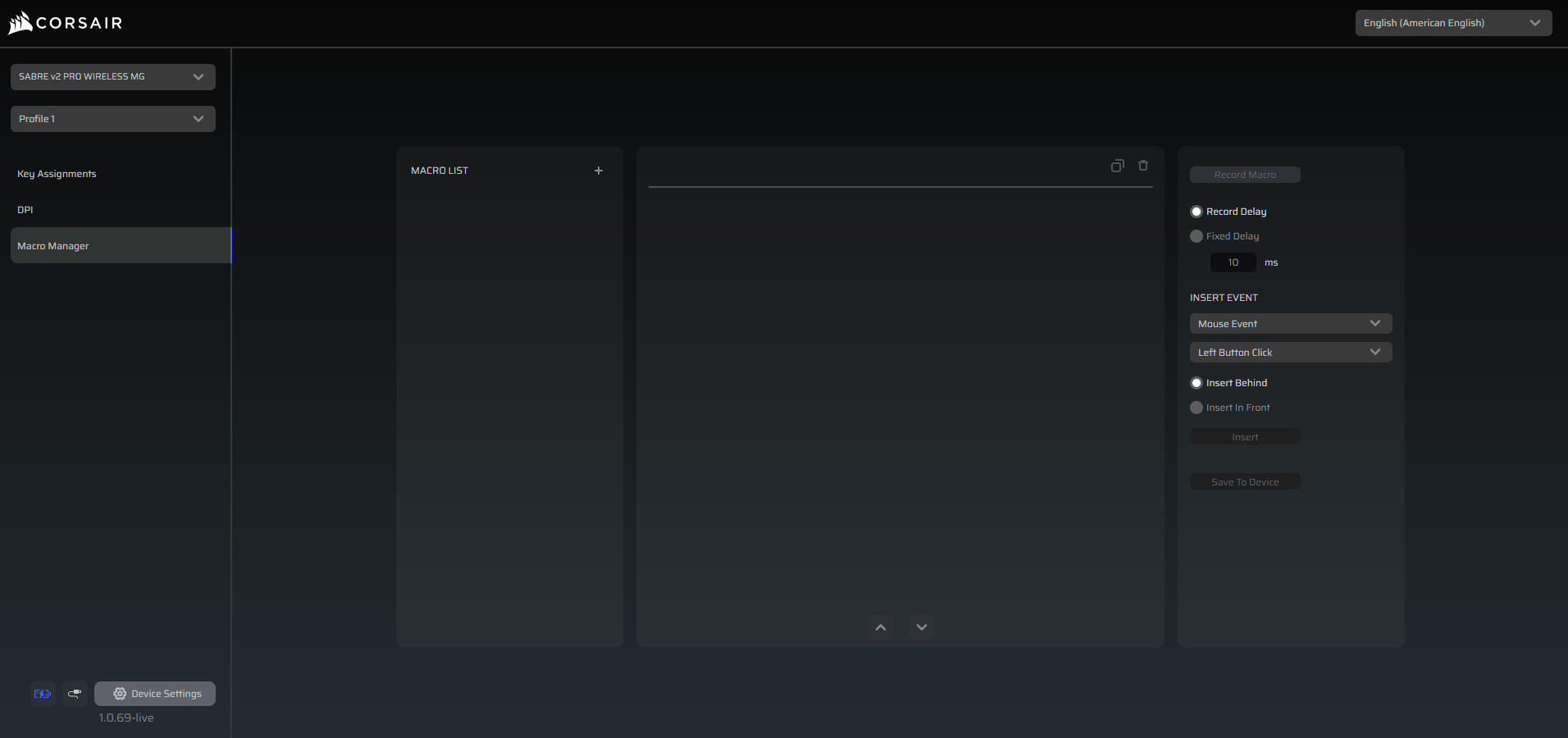Click the USB cable connection icon

[75, 694]
